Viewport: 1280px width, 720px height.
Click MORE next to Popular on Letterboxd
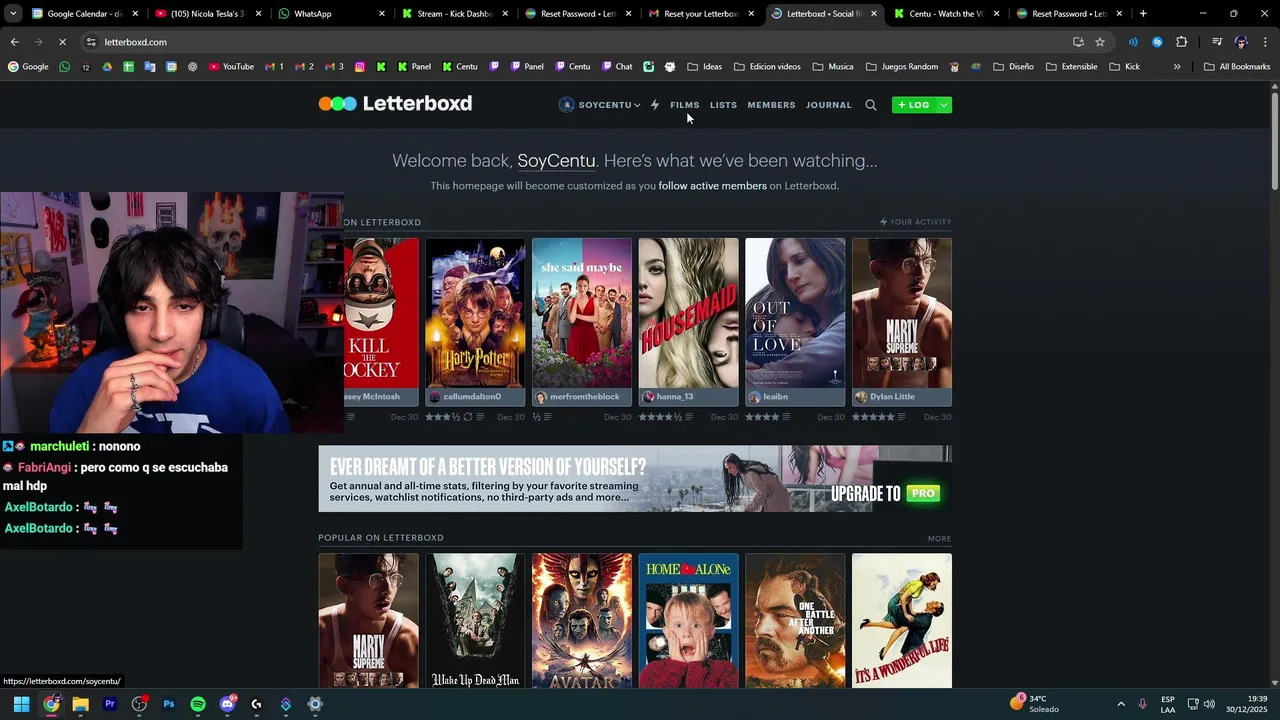(939, 539)
